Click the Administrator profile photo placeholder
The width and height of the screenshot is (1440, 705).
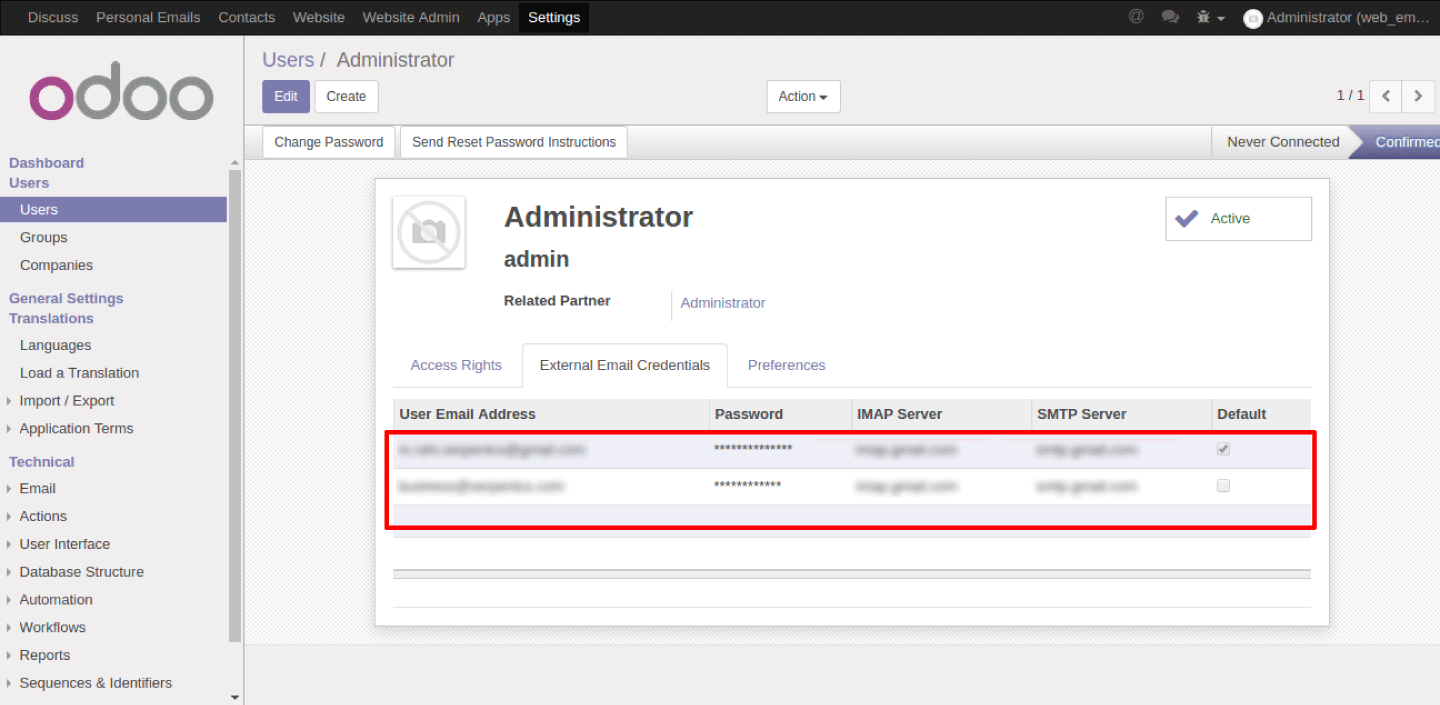coord(428,232)
